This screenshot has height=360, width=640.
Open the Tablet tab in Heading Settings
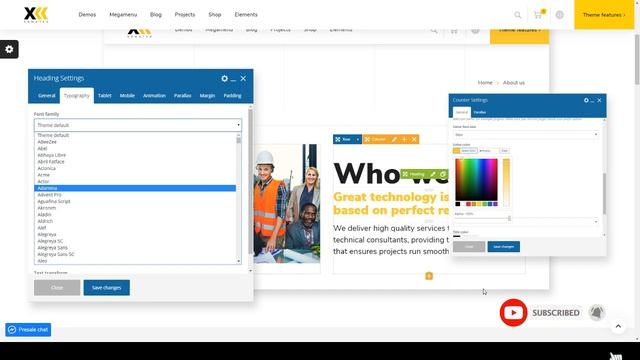tap(104, 96)
